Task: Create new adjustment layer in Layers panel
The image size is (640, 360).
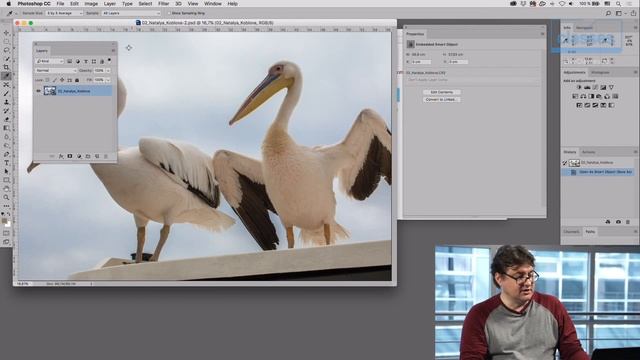Action: [x=79, y=156]
